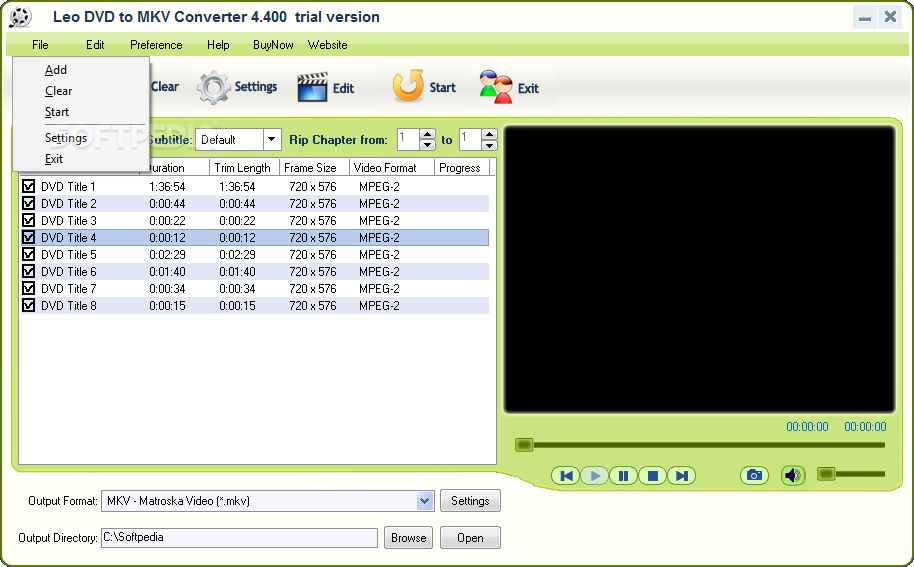Uncheck DVD Title 3 checkbox
The image size is (914, 567).
click(x=29, y=220)
